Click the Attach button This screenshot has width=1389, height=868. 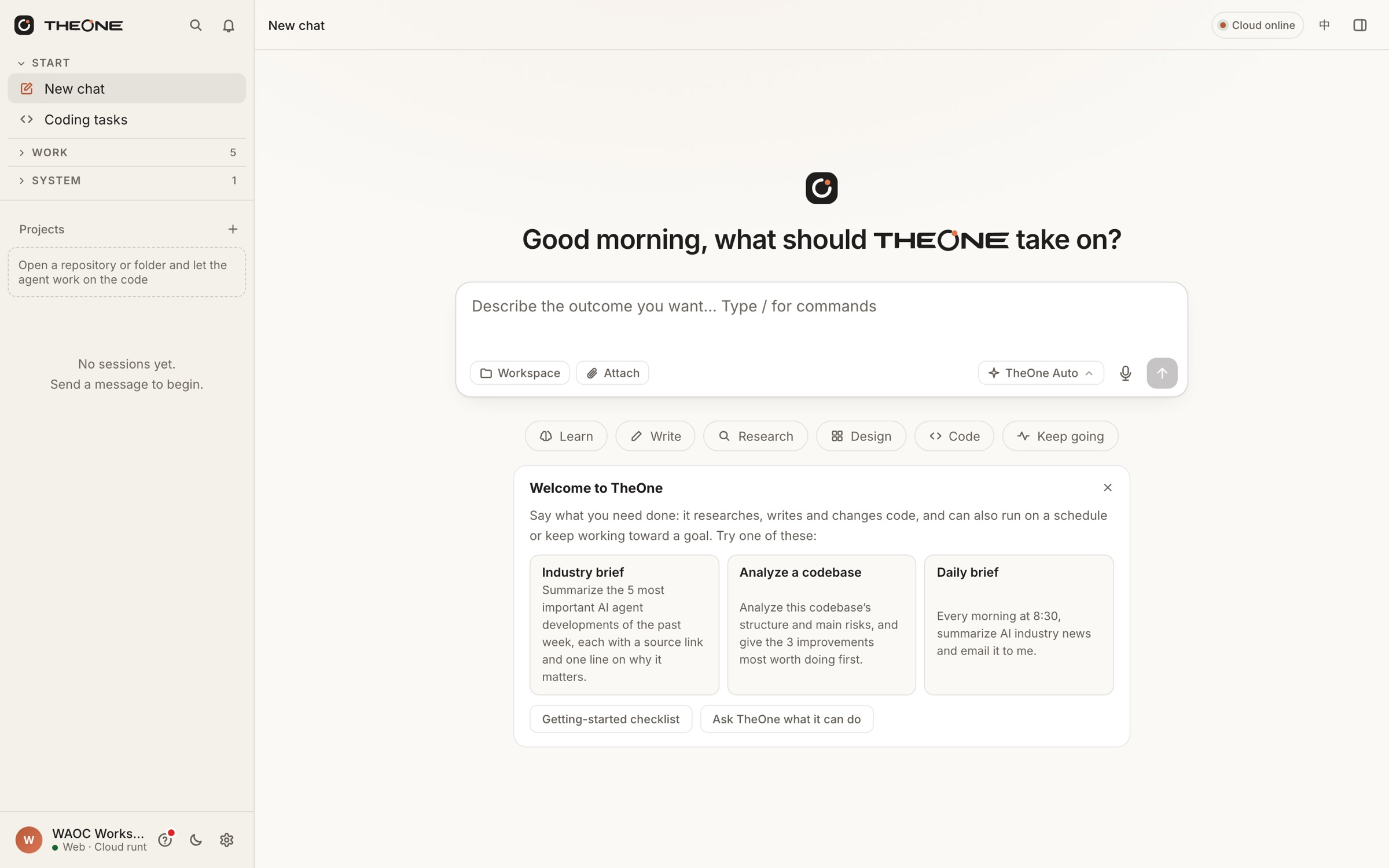pyautogui.click(x=612, y=373)
